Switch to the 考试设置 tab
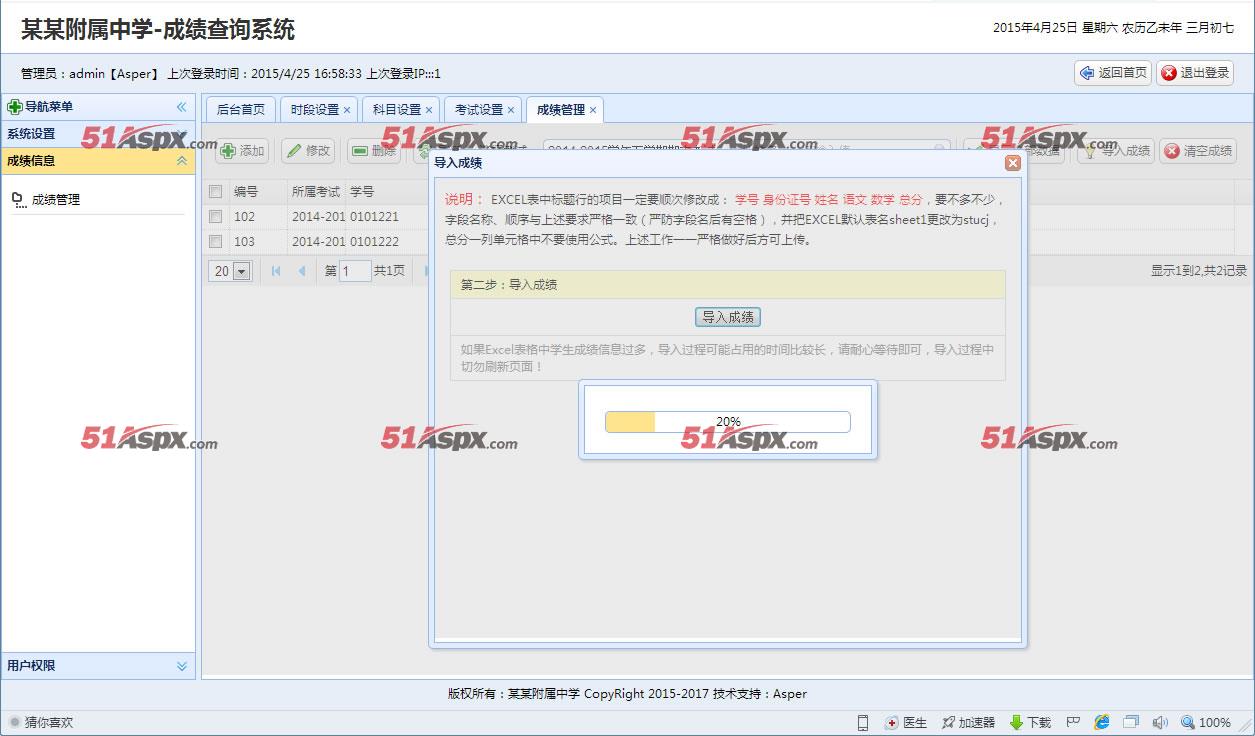The image size is (1255, 736). 479,110
